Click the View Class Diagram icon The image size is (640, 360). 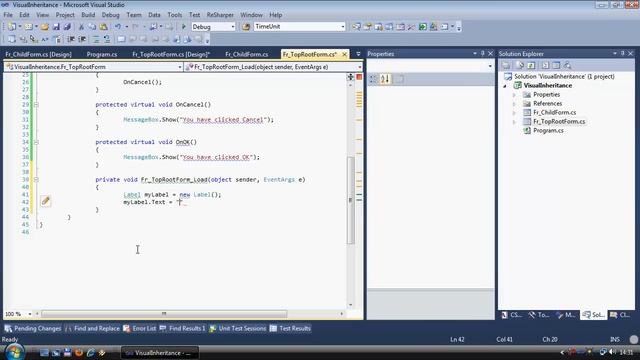567,65
